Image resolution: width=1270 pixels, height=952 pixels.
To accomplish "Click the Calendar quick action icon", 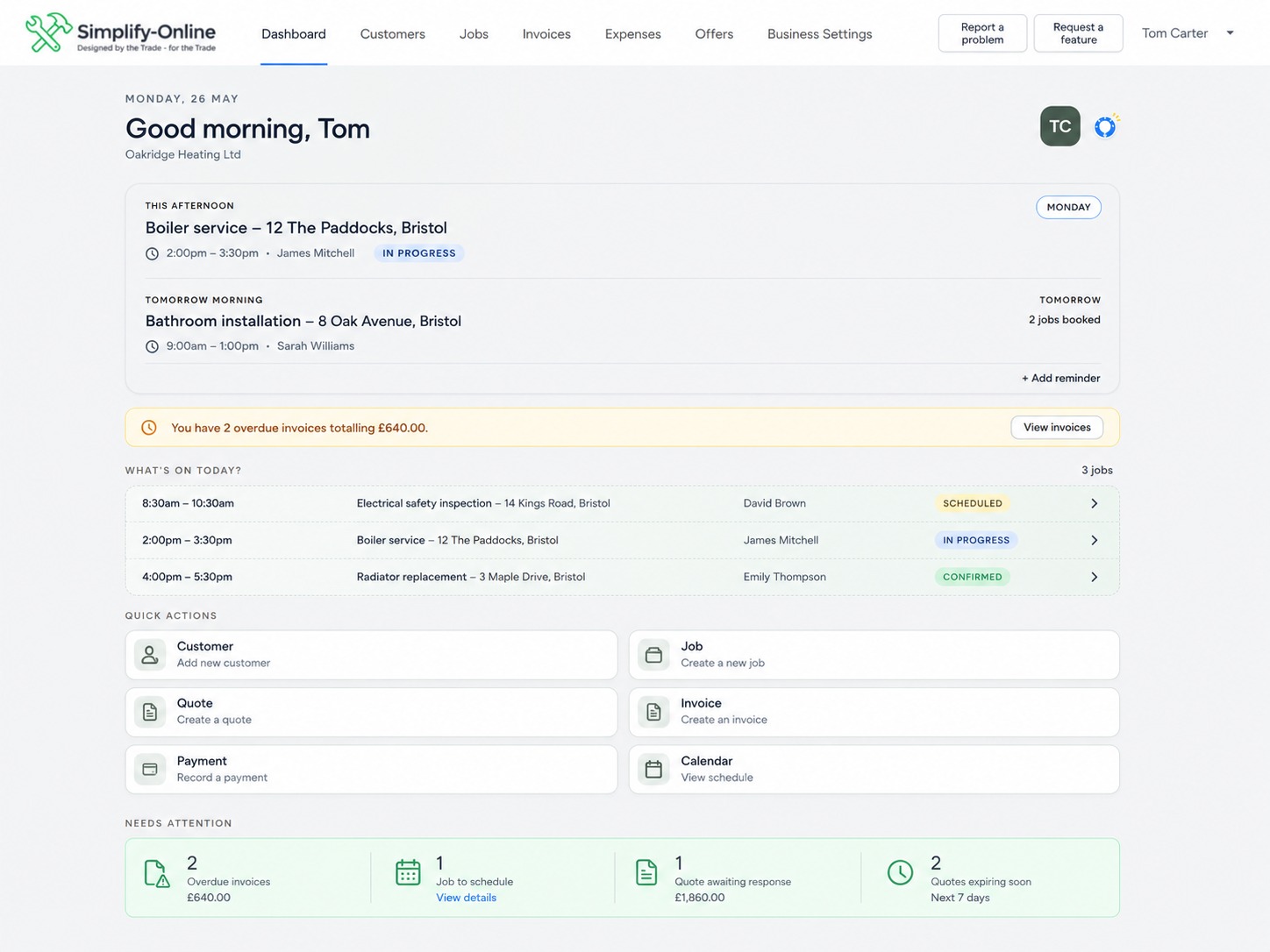I will pos(653,770).
